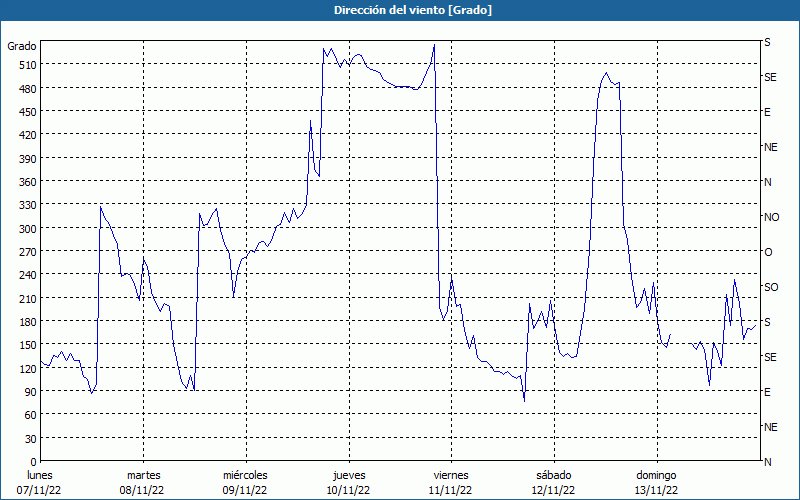800x500 pixels.
Task: Pick the 150 degree axis label
Action: coord(28,345)
